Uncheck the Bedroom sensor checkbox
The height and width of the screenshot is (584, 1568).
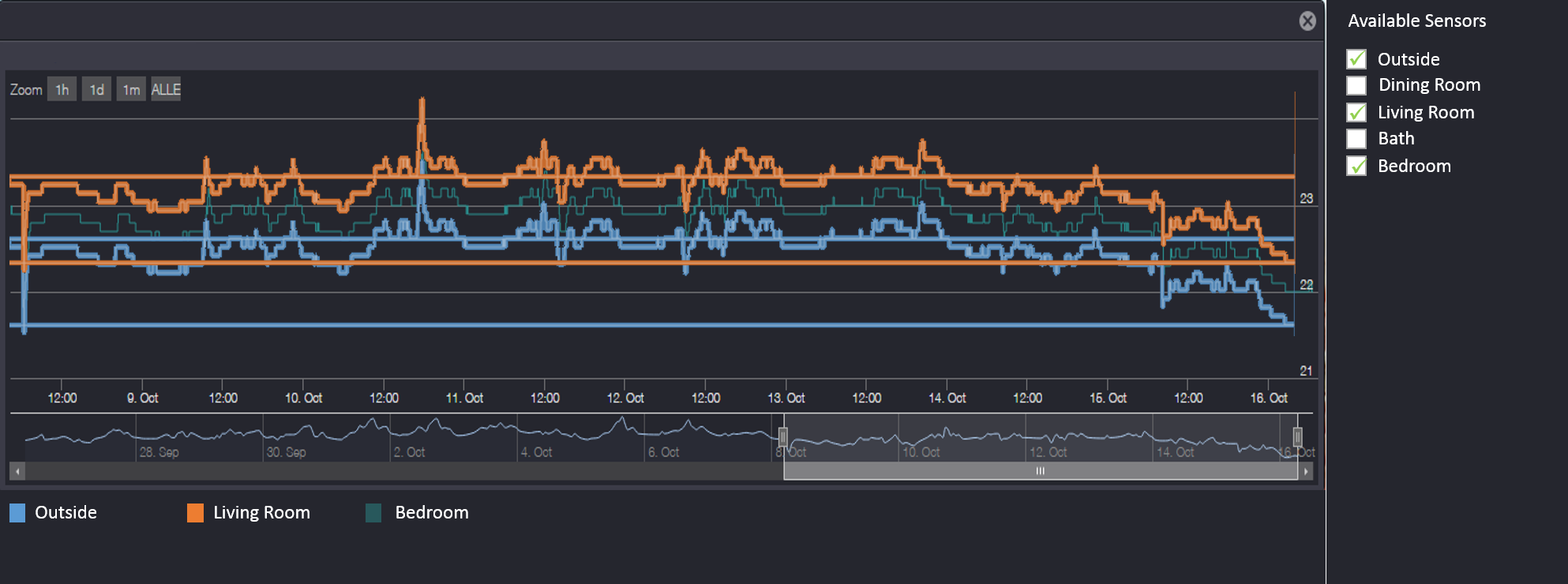tap(1356, 166)
